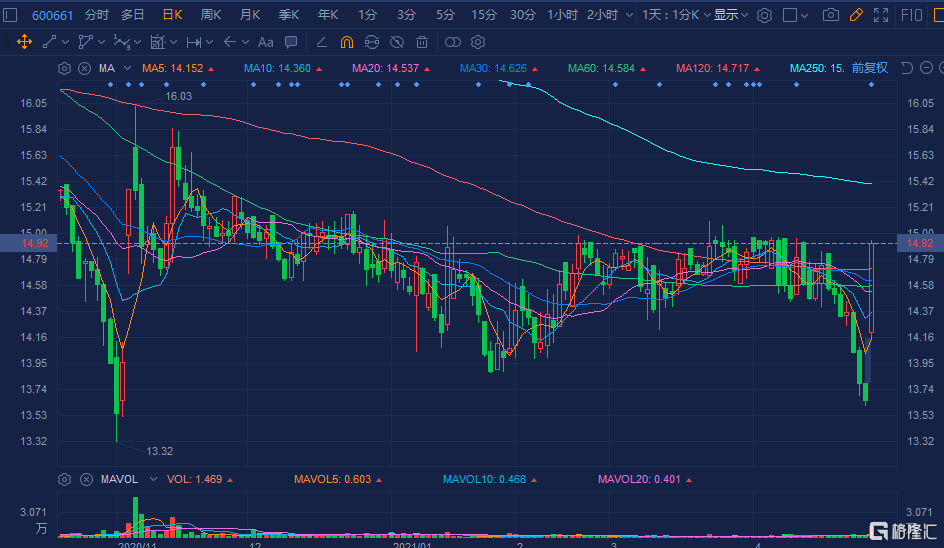The image size is (944, 548).
Task: Switch to 年K yearly chart
Action: pos(328,15)
